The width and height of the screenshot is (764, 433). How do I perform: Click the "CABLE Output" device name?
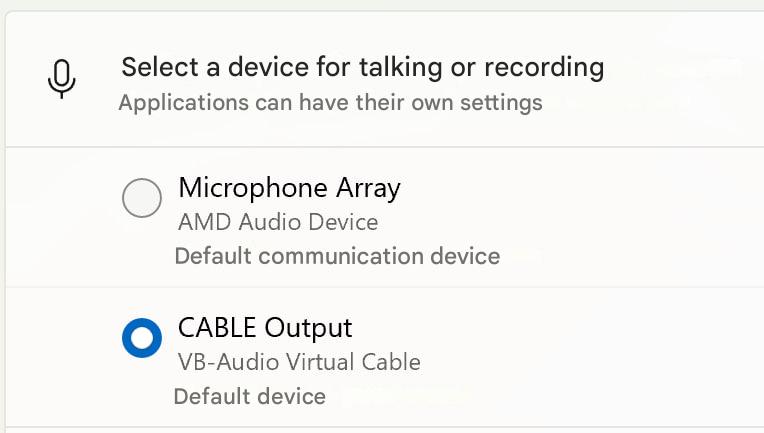(265, 328)
